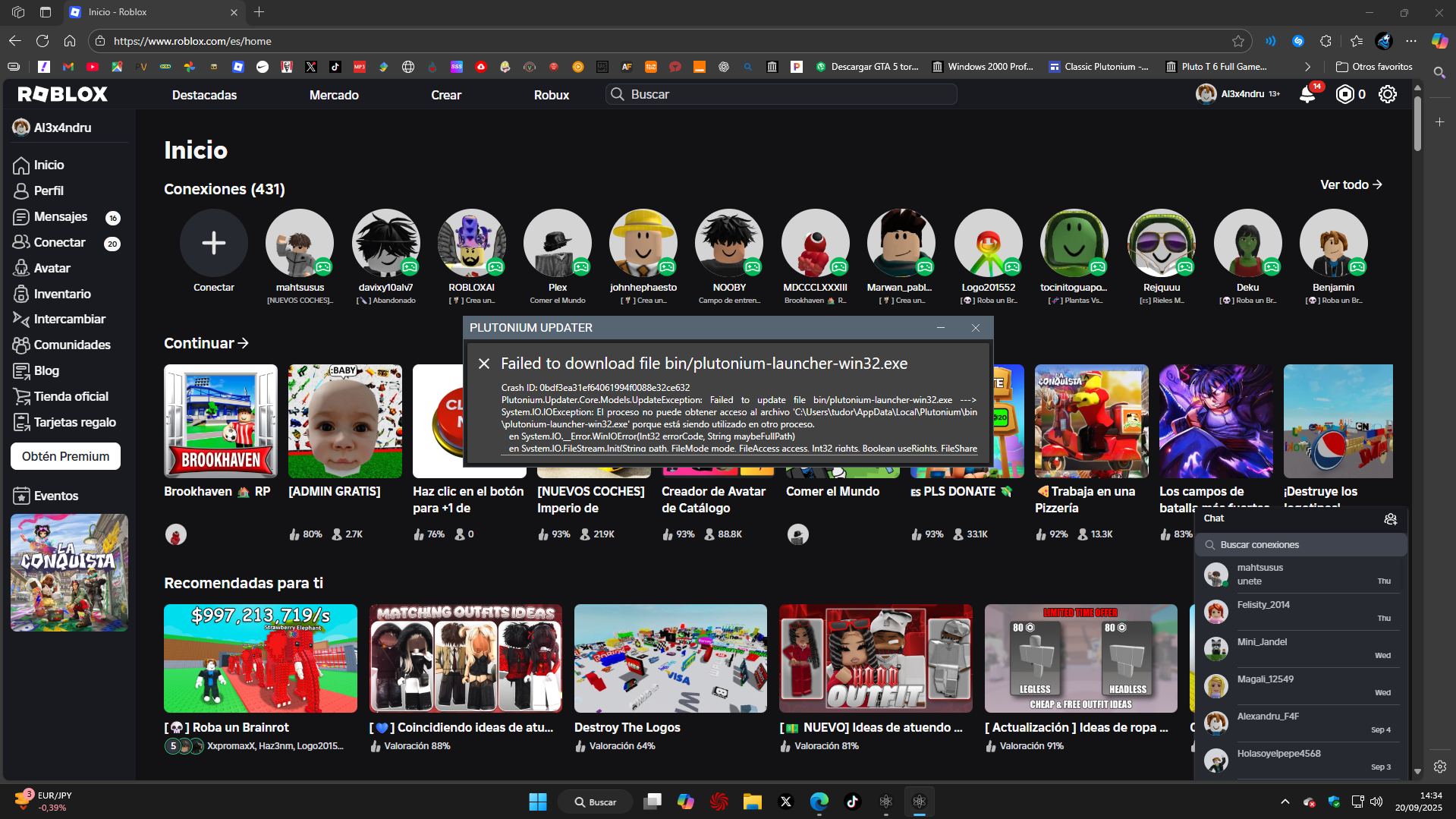The width and height of the screenshot is (1456, 819).
Task: Open Roblox settings gear in top bar
Action: pos(1387,94)
